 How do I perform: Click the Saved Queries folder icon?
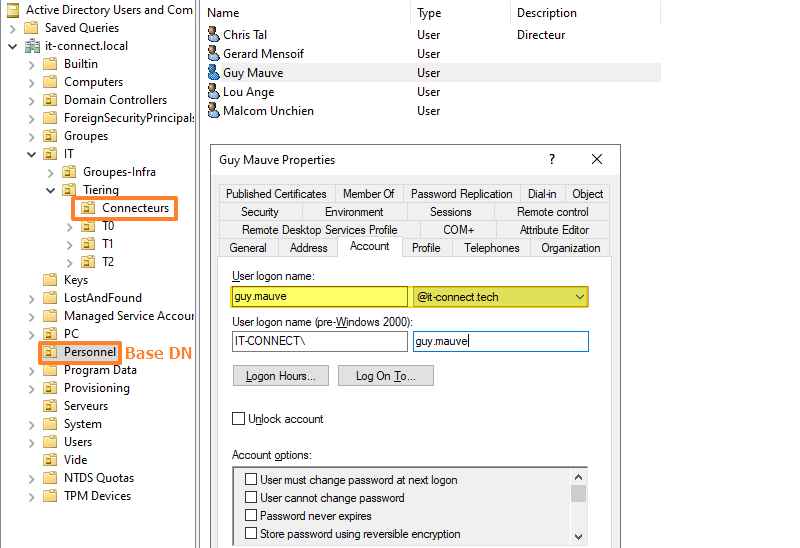[32, 28]
